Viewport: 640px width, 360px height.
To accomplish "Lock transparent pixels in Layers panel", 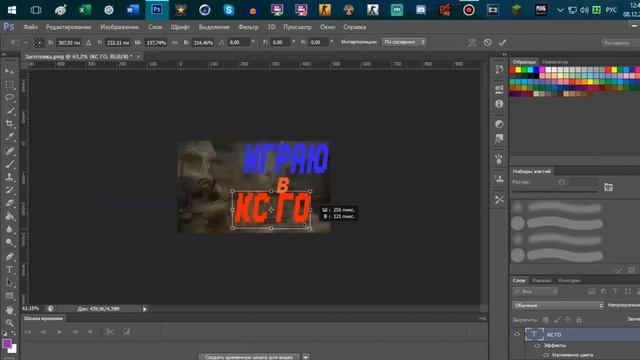I will (546, 320).
